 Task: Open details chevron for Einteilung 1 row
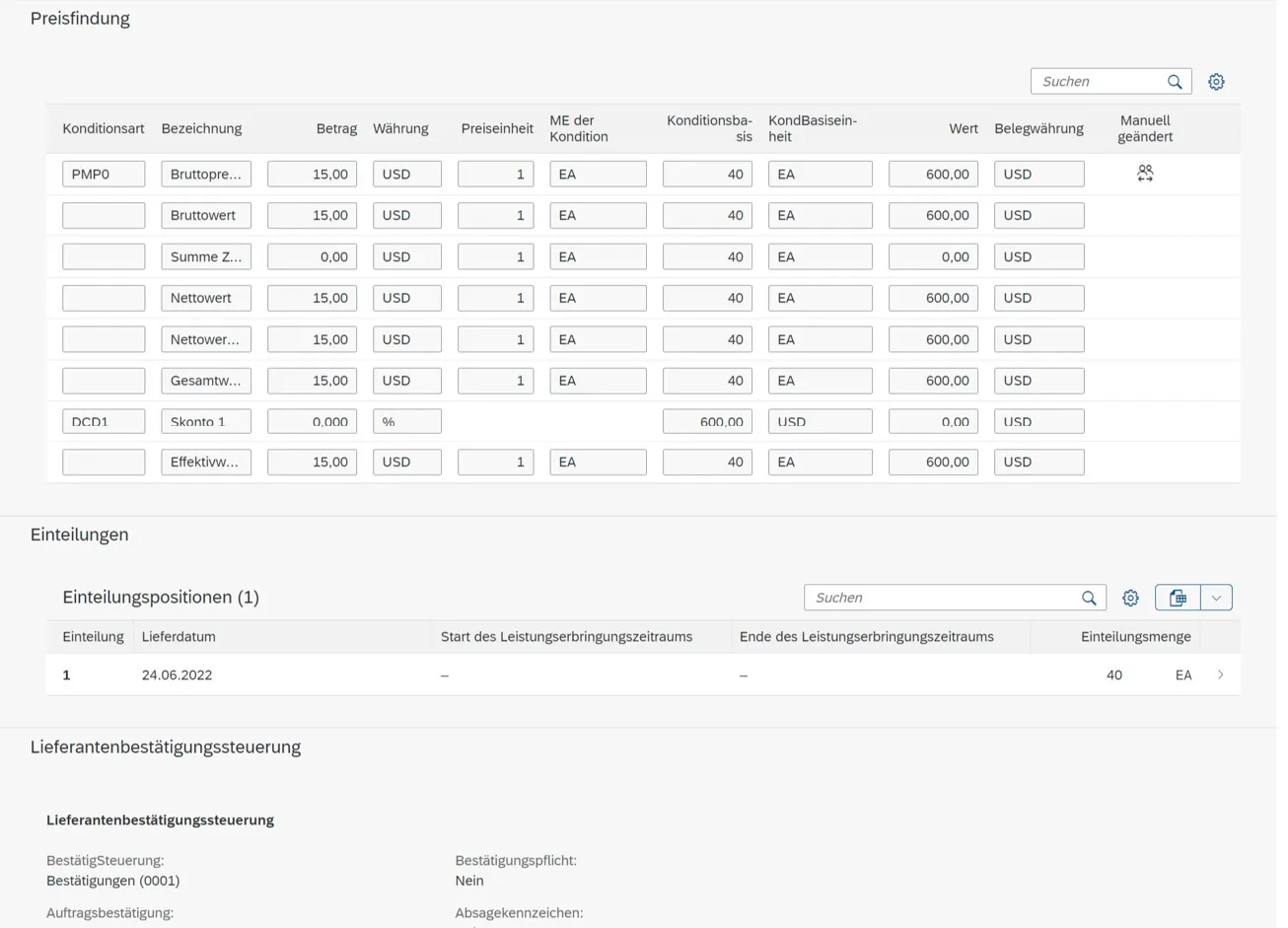pos(1220,675)
